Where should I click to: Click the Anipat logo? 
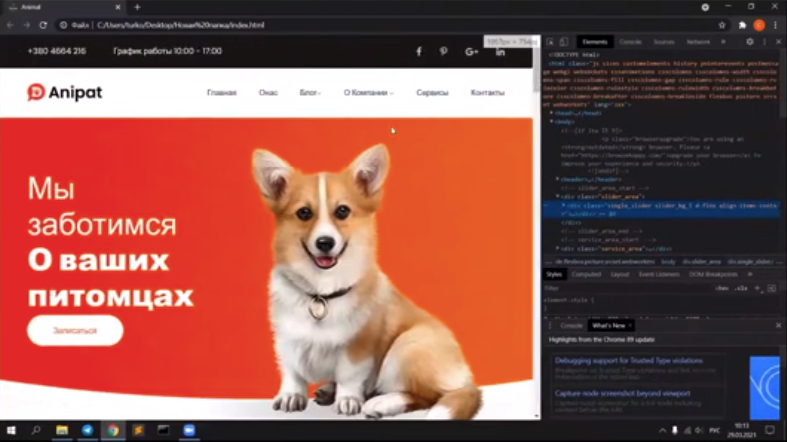(65, 92)
